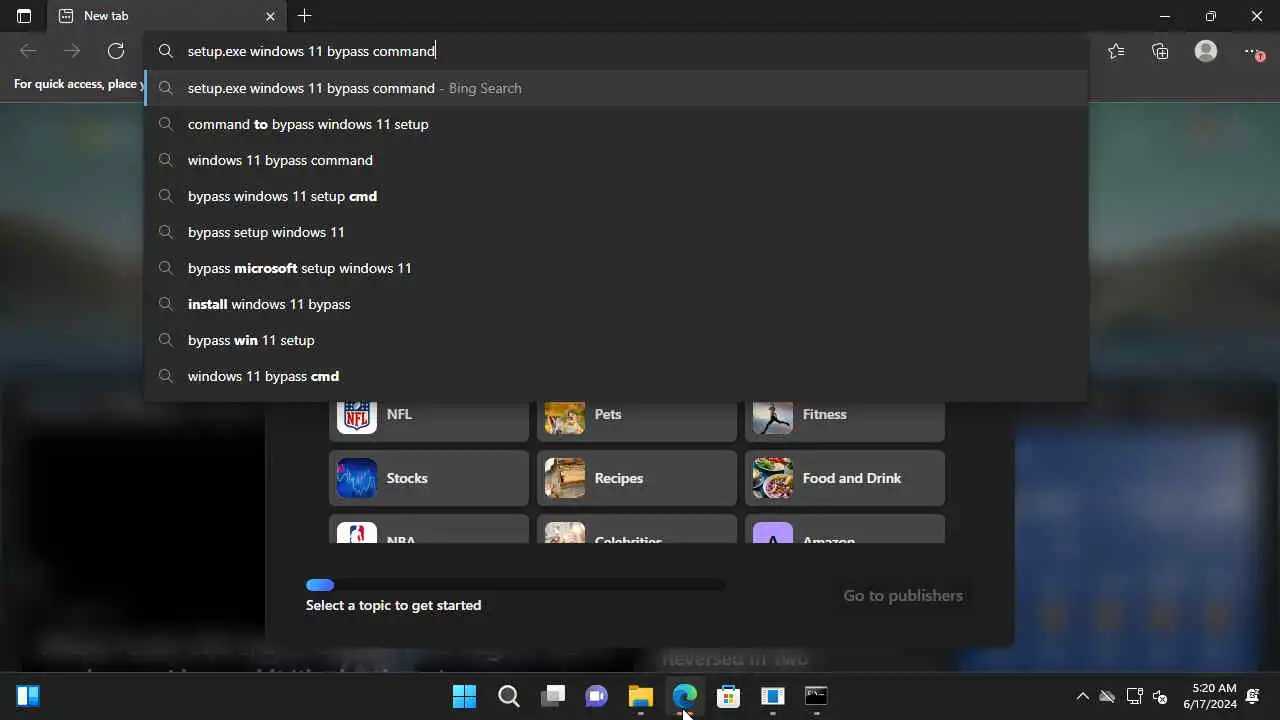Pick the 'install windows 11 bypass' suggestion
Image resolution: width=1280 pixels, height=720 pixels.
[616, 304]
